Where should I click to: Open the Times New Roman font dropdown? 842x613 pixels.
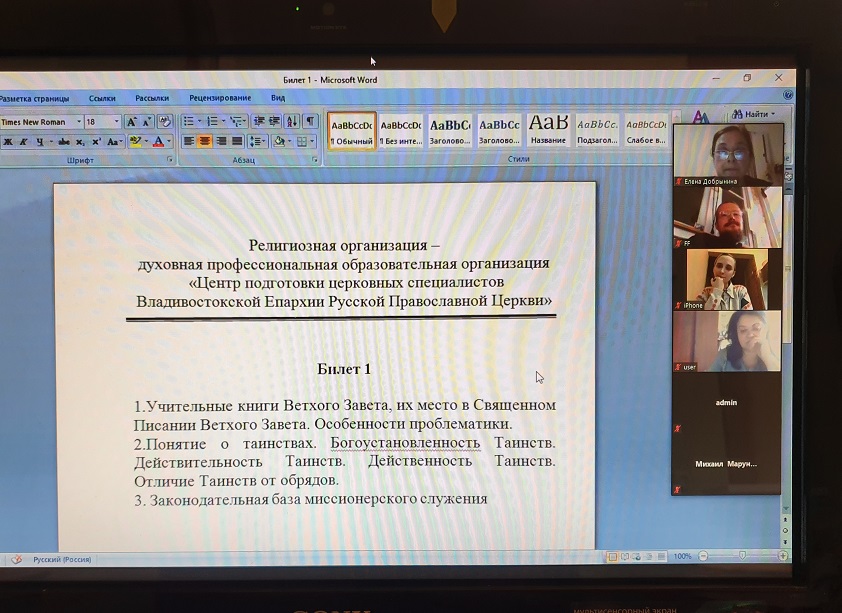point(78,122)
